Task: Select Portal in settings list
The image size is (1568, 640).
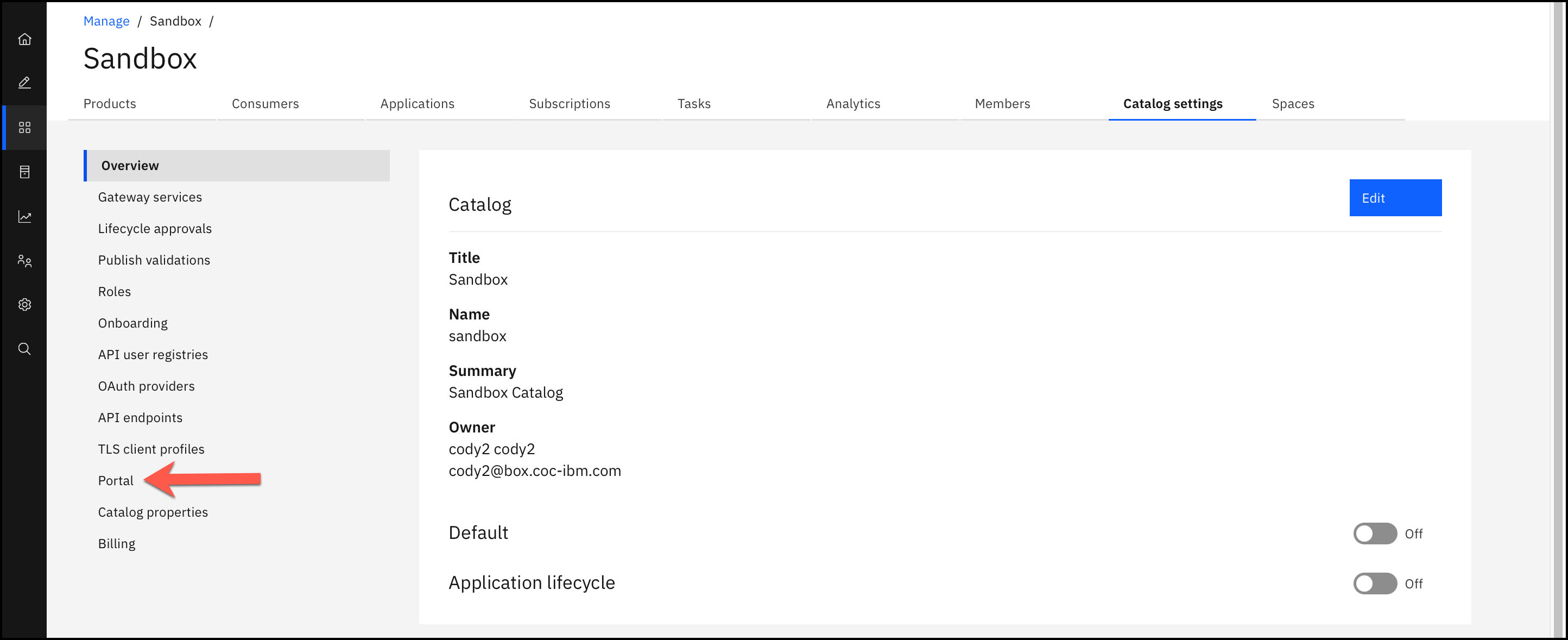Action: tap(116, 480)
